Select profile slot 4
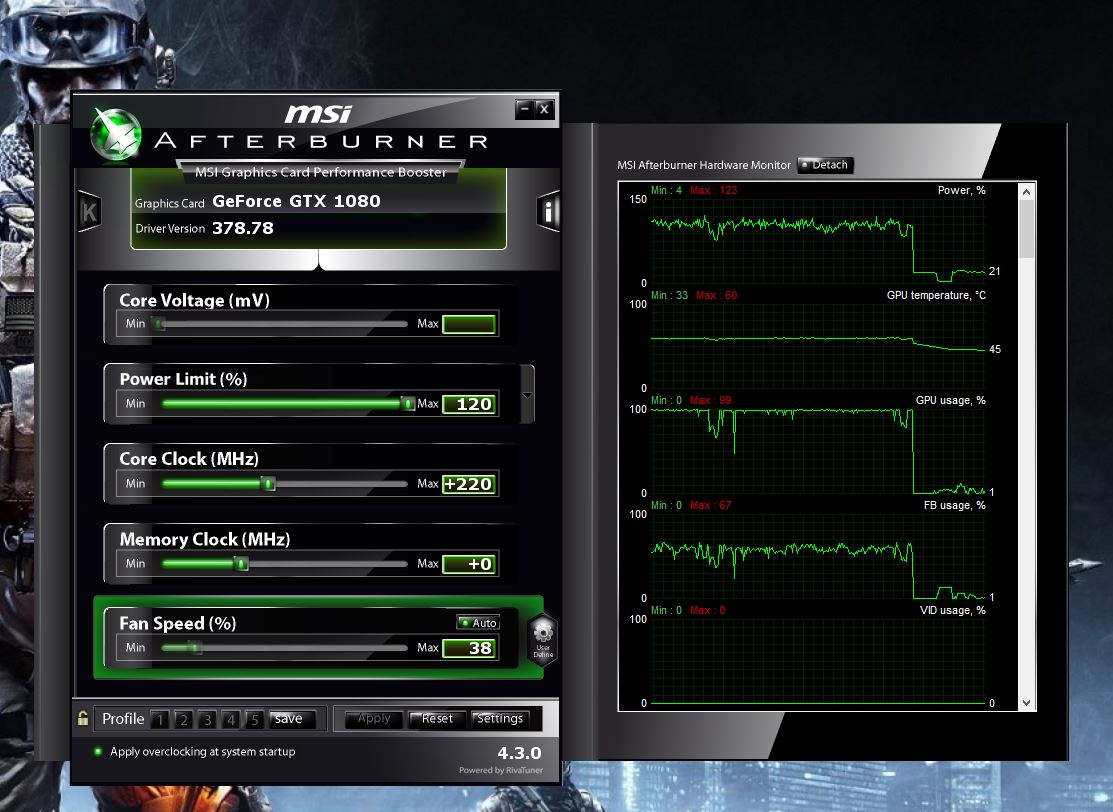 click(x=231, y=720)
